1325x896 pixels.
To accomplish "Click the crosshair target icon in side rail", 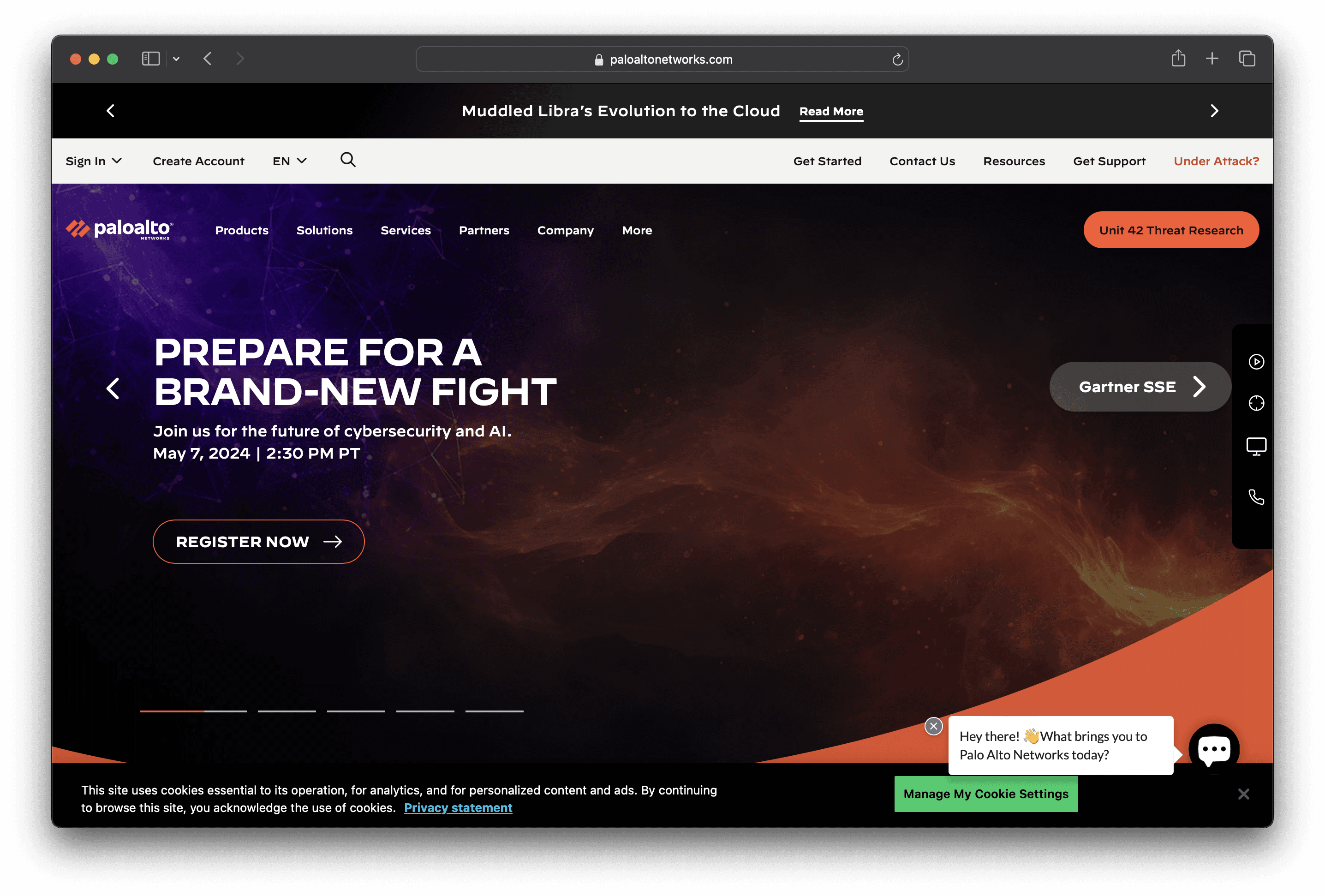I will click(1256, 403).
